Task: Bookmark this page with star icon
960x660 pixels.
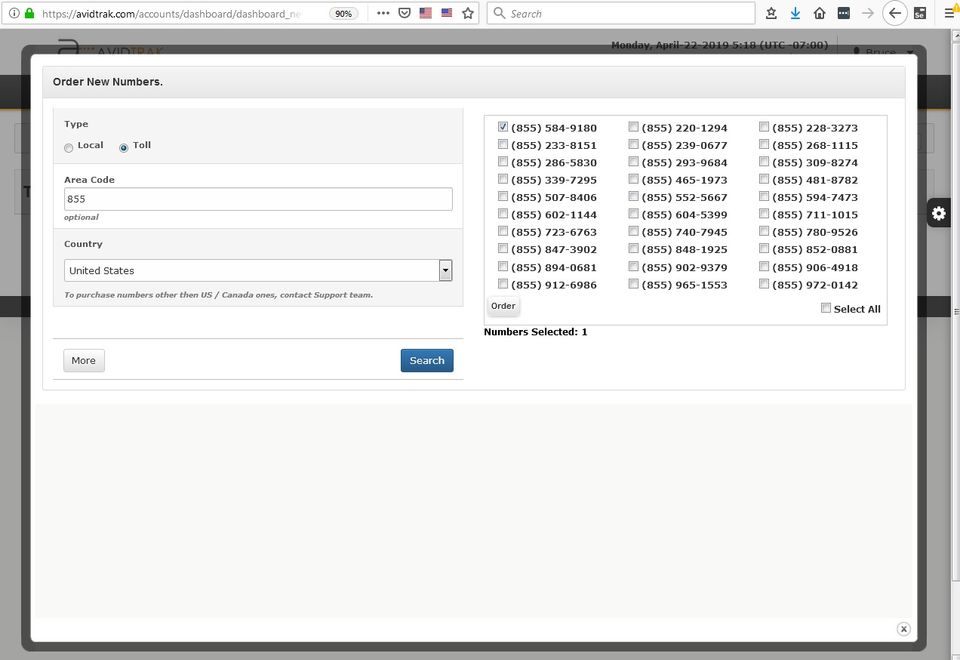Action: point(468,13)
